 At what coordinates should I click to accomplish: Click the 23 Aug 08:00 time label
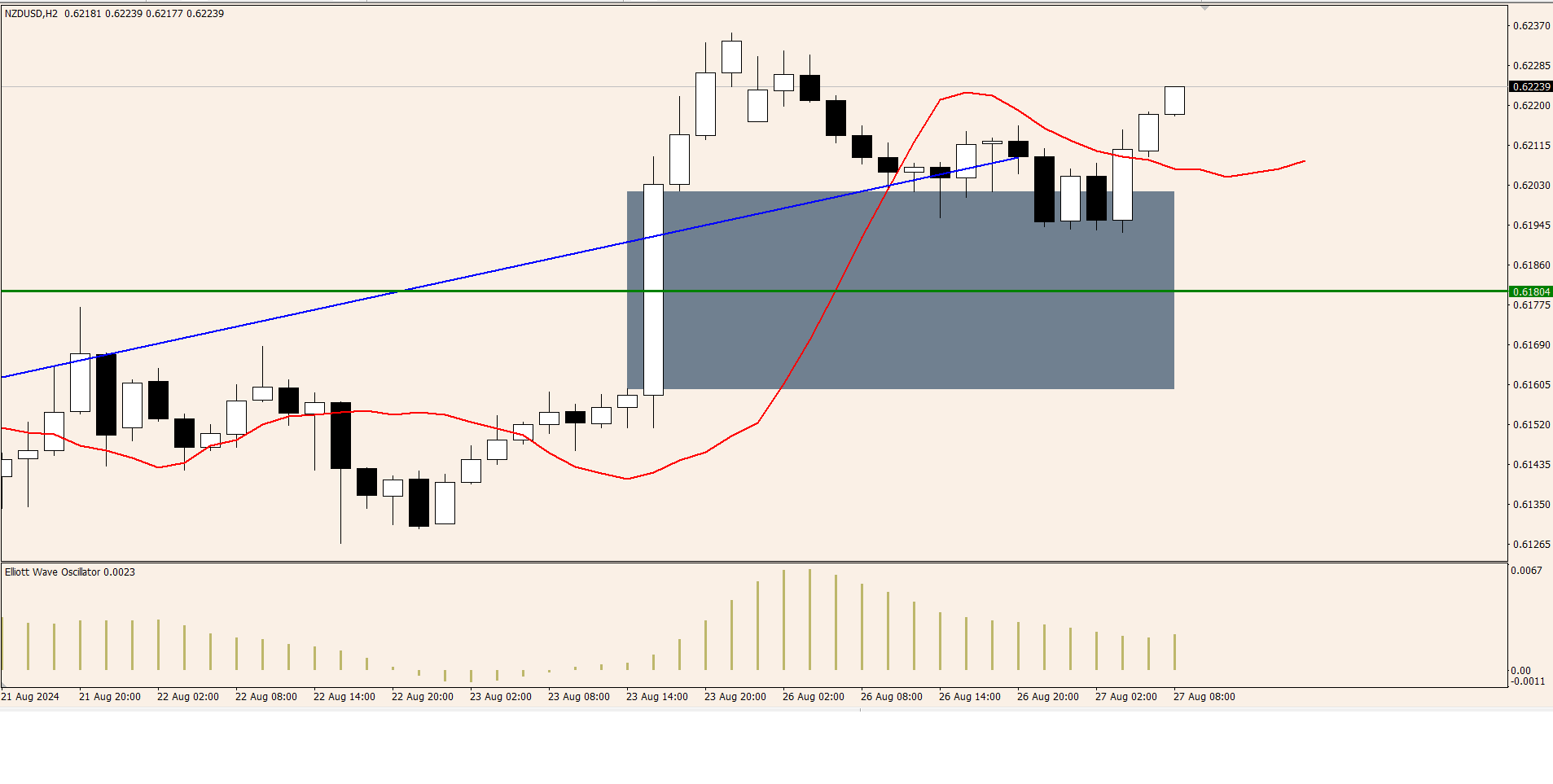[579, 697]
